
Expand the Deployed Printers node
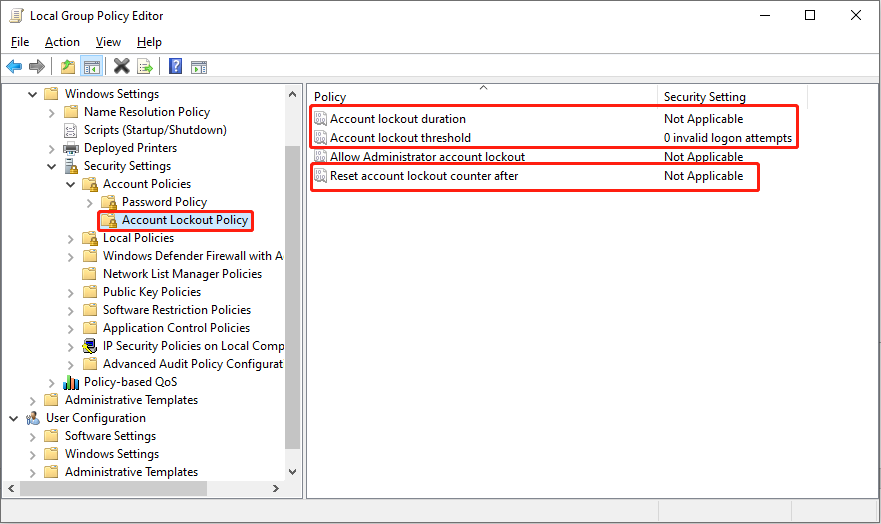pyautogui.click(x=52, y=149)
